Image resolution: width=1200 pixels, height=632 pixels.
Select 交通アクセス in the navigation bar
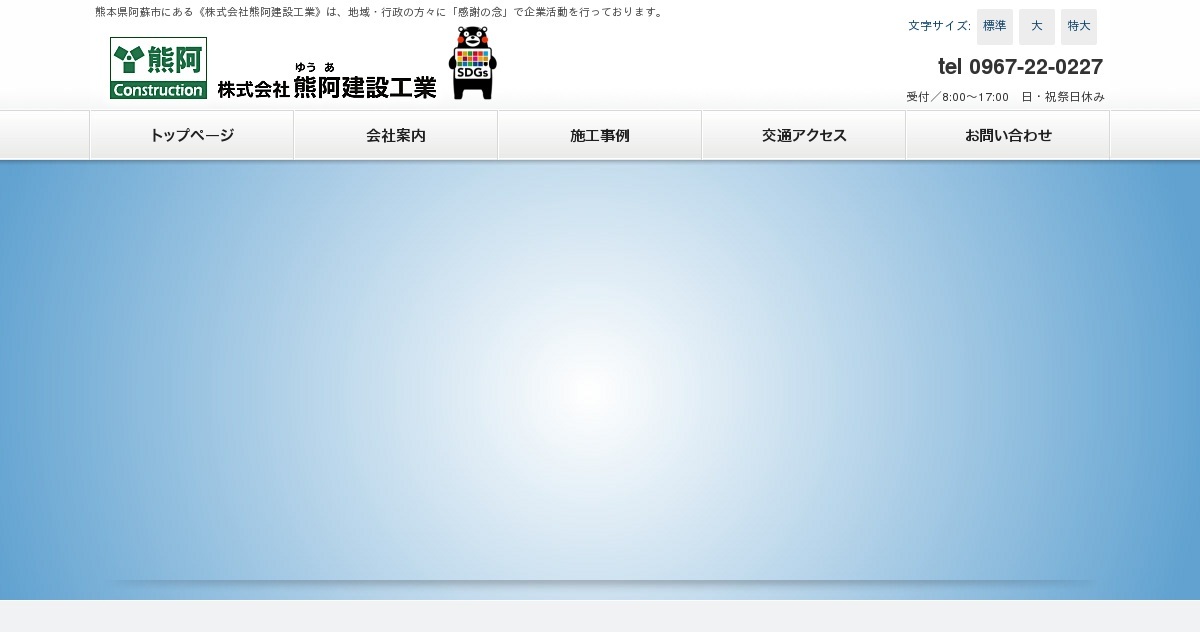click(804, 136)
